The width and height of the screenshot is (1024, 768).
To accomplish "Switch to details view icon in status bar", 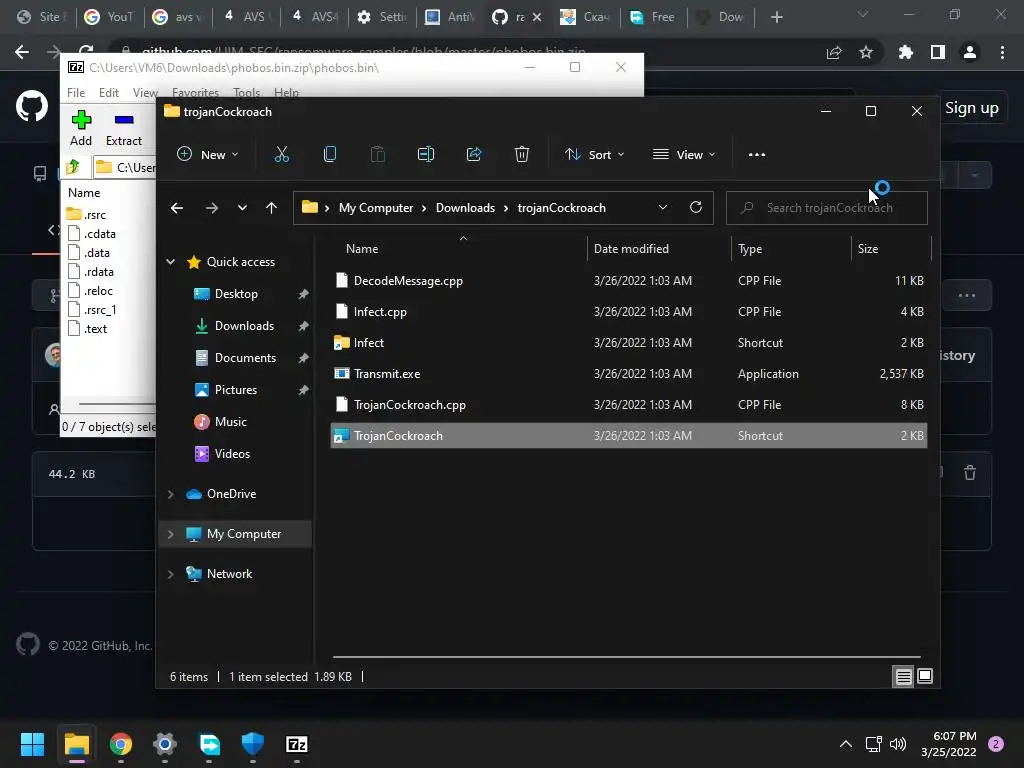I will coord(903,677).
